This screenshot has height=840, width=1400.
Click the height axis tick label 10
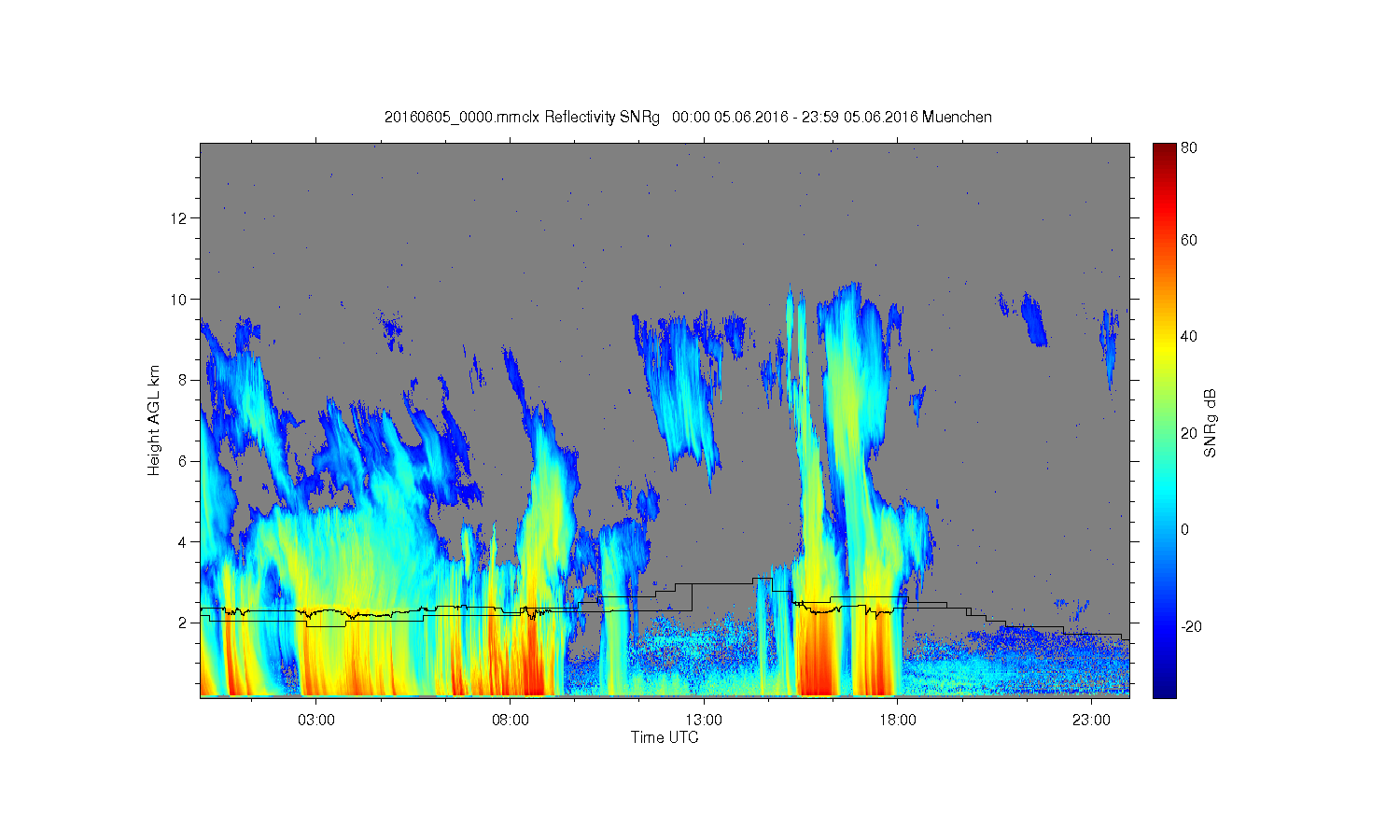(x=179, y=300)
